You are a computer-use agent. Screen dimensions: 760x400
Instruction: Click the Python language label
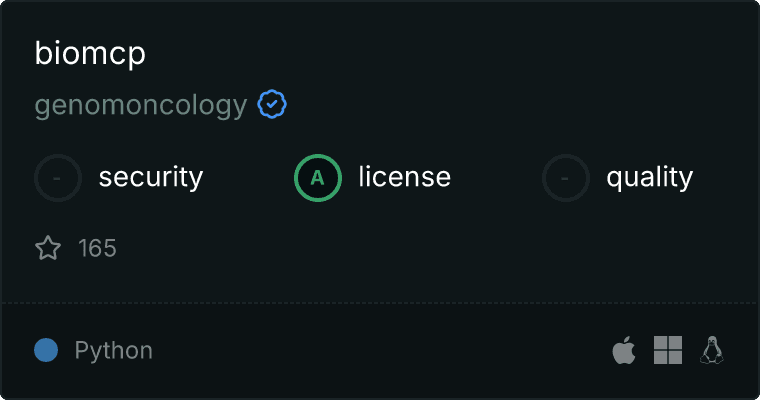click(x=113, y=350)
